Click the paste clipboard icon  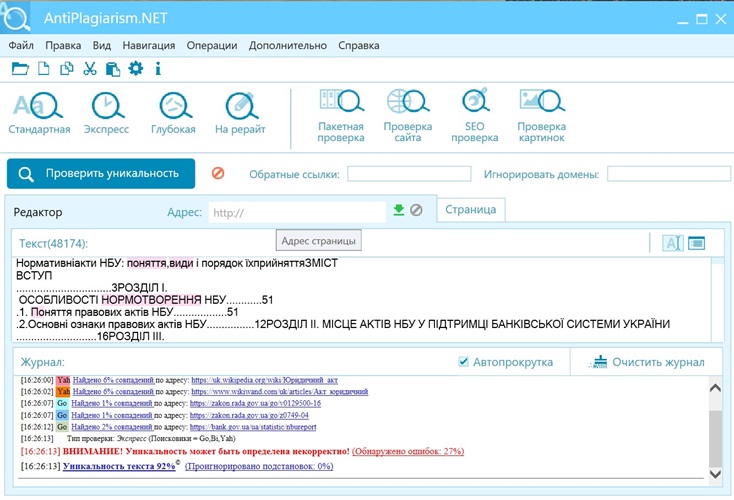pyautogui.click(x=112, y=69)
